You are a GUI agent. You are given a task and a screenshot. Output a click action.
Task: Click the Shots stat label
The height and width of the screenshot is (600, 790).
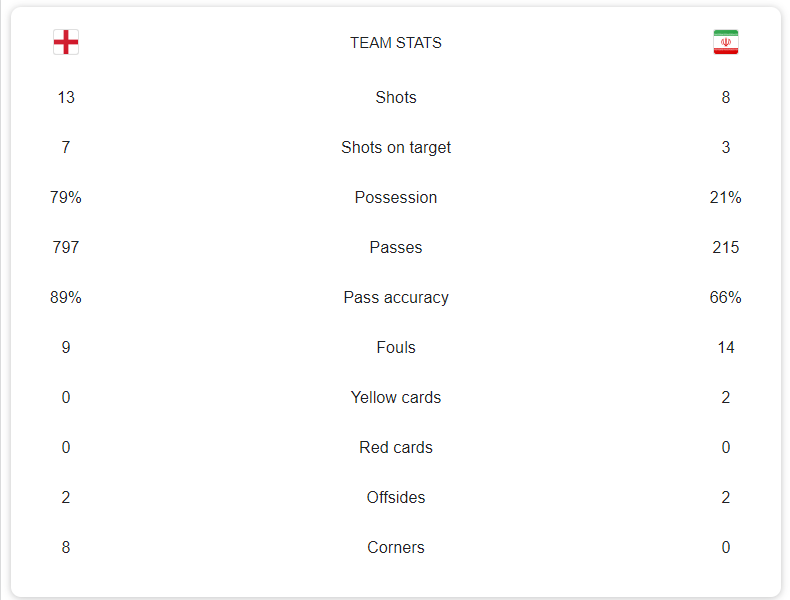pos(396,97)
